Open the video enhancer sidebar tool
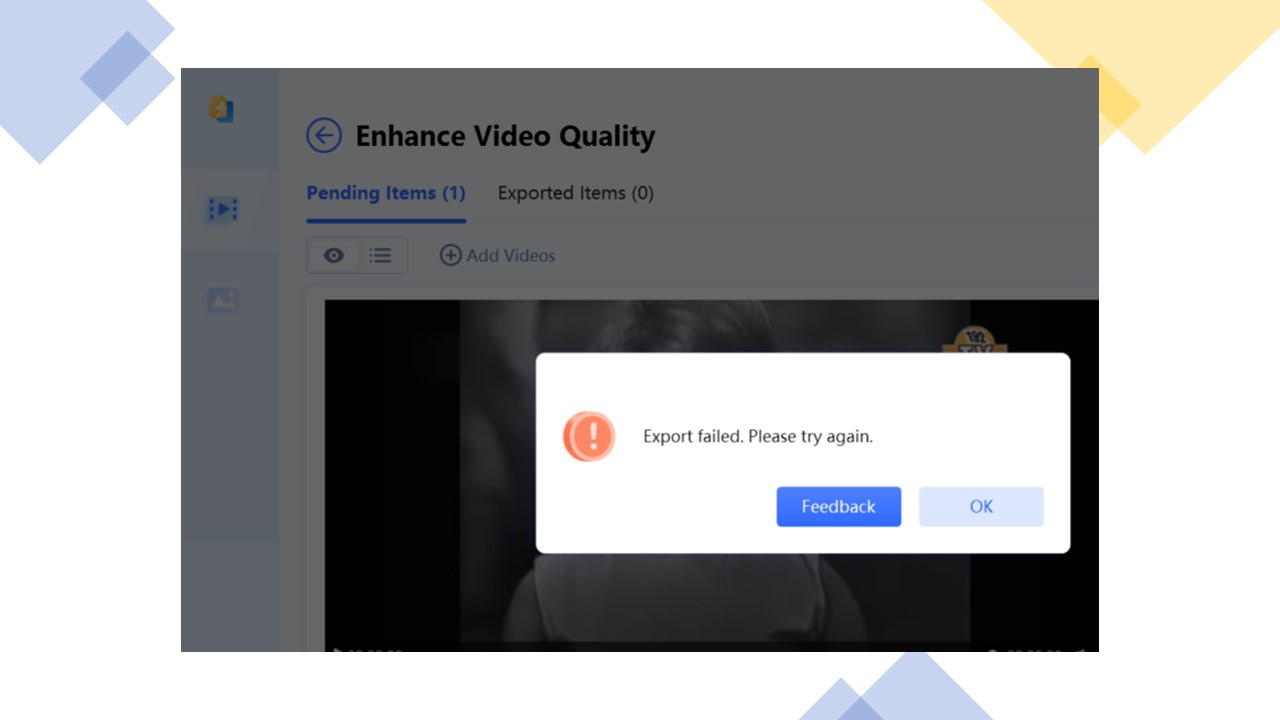 pos(222,209)
